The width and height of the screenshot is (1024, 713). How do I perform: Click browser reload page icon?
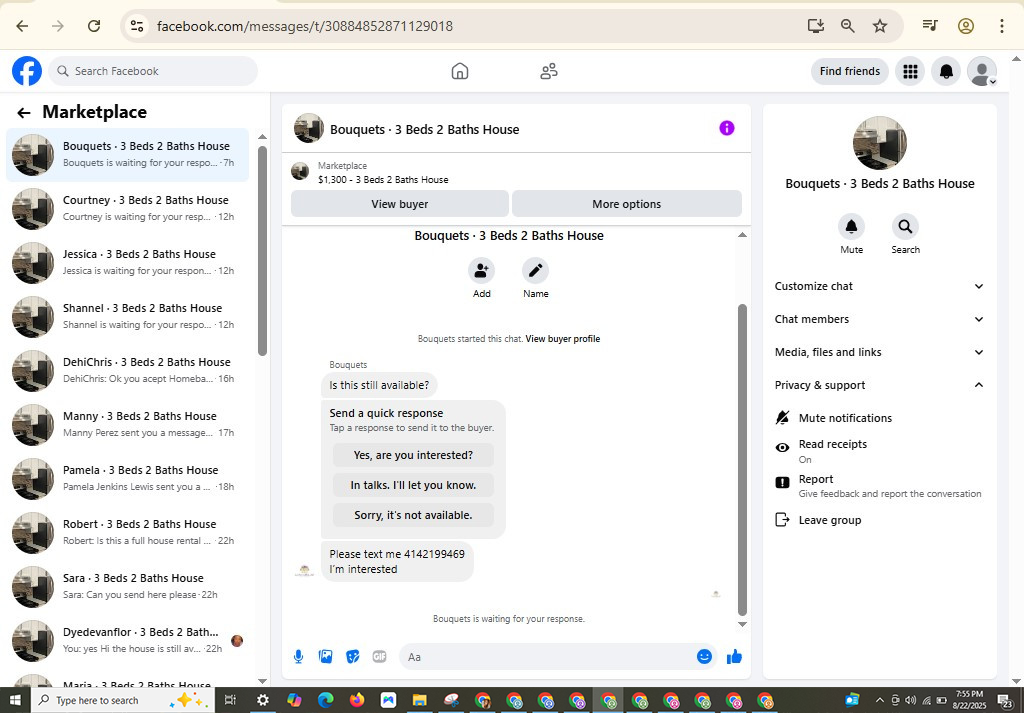[x=94, y=26]
